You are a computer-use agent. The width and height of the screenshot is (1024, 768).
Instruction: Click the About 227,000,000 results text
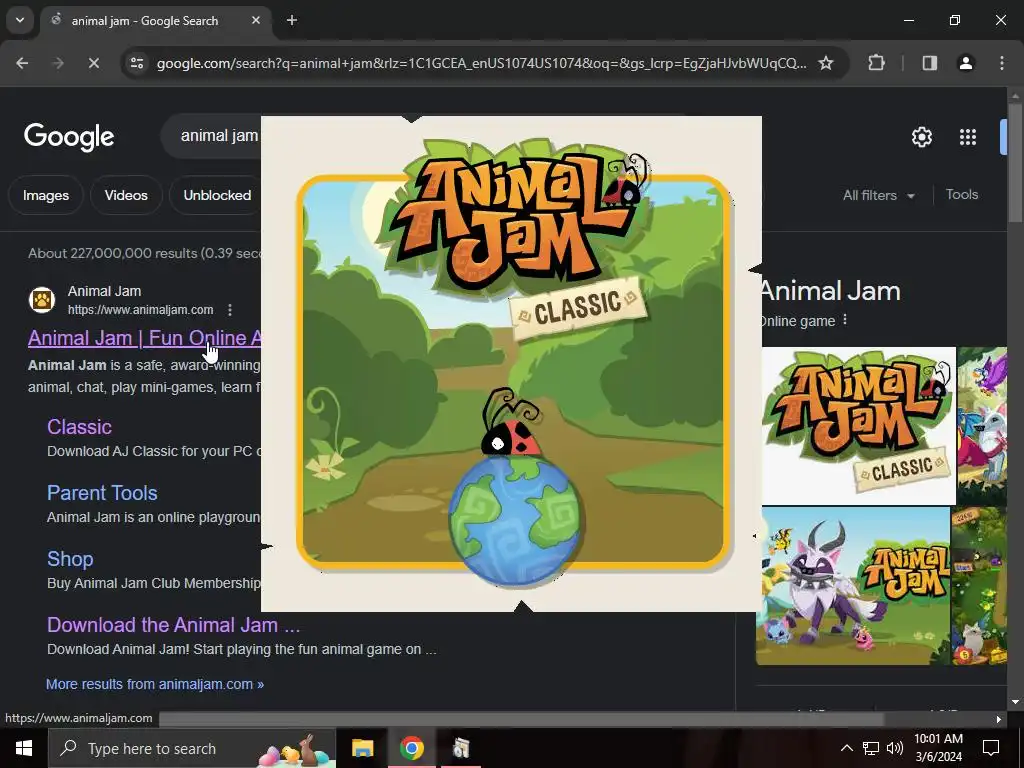[x=144, y=253]
